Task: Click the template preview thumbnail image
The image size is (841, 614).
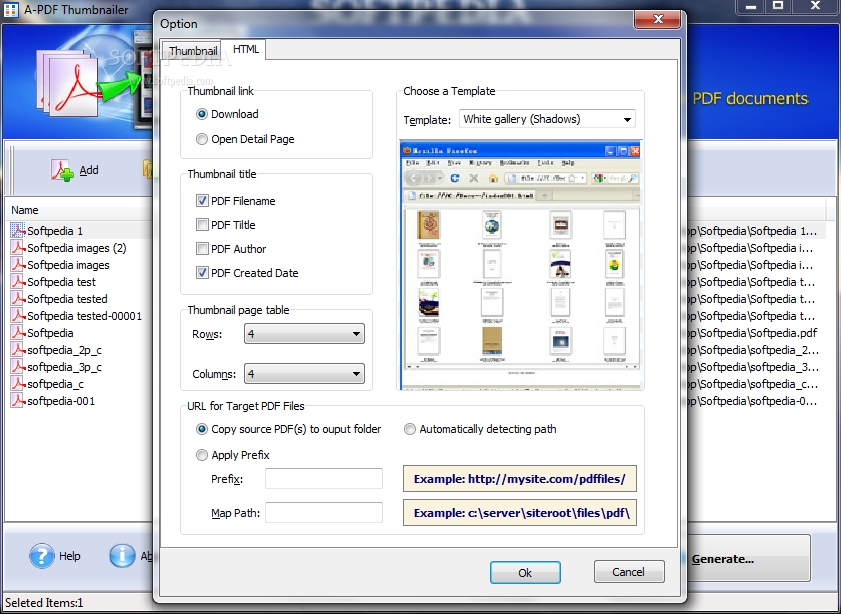Action: coord(520,265)
